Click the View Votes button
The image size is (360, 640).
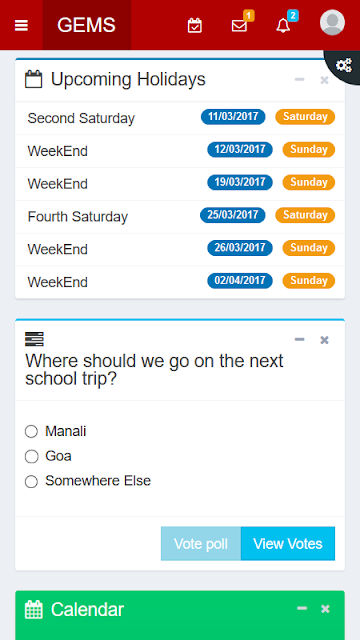click(x=288, y=544)
